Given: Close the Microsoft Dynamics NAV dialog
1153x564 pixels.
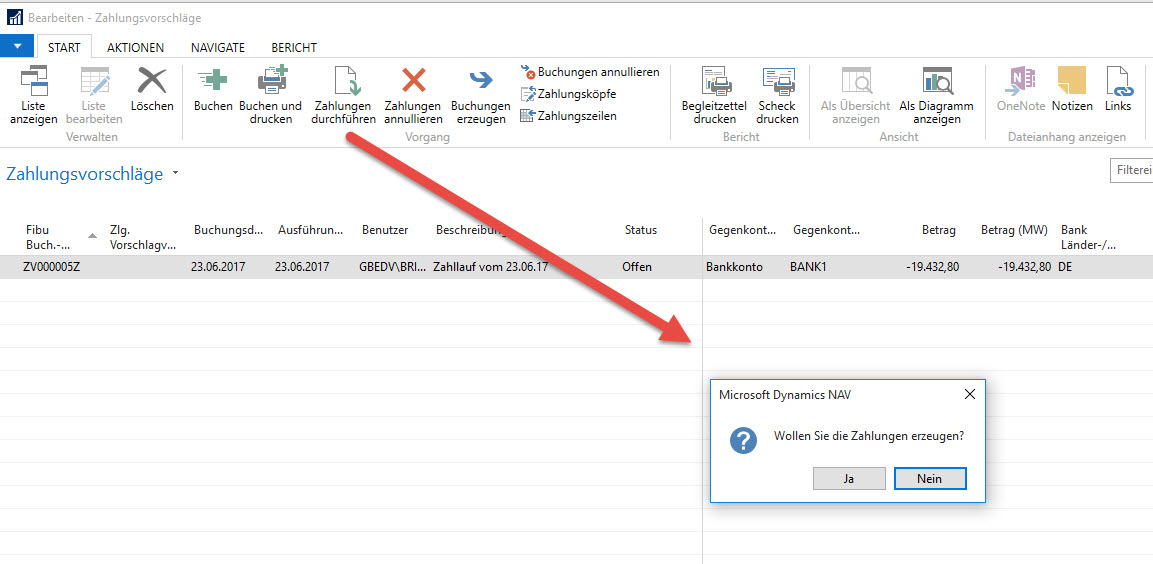Looking at the screenshot, I should pyautogui.click(x=969, y=394).
